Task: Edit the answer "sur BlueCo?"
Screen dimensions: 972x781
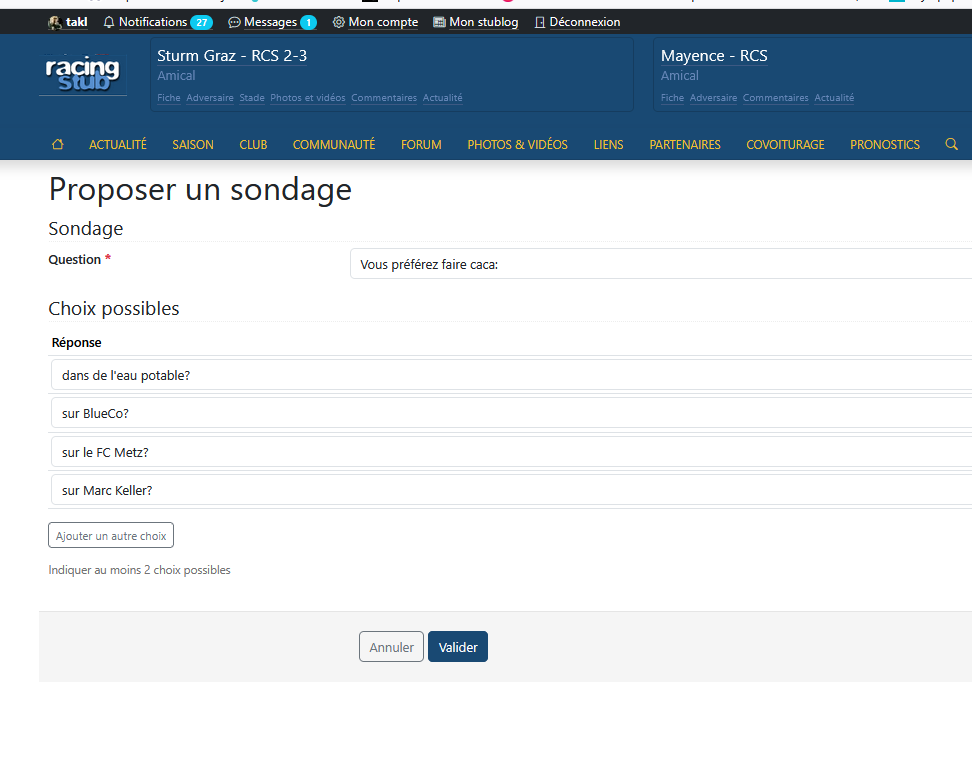Action: (511, 413)
